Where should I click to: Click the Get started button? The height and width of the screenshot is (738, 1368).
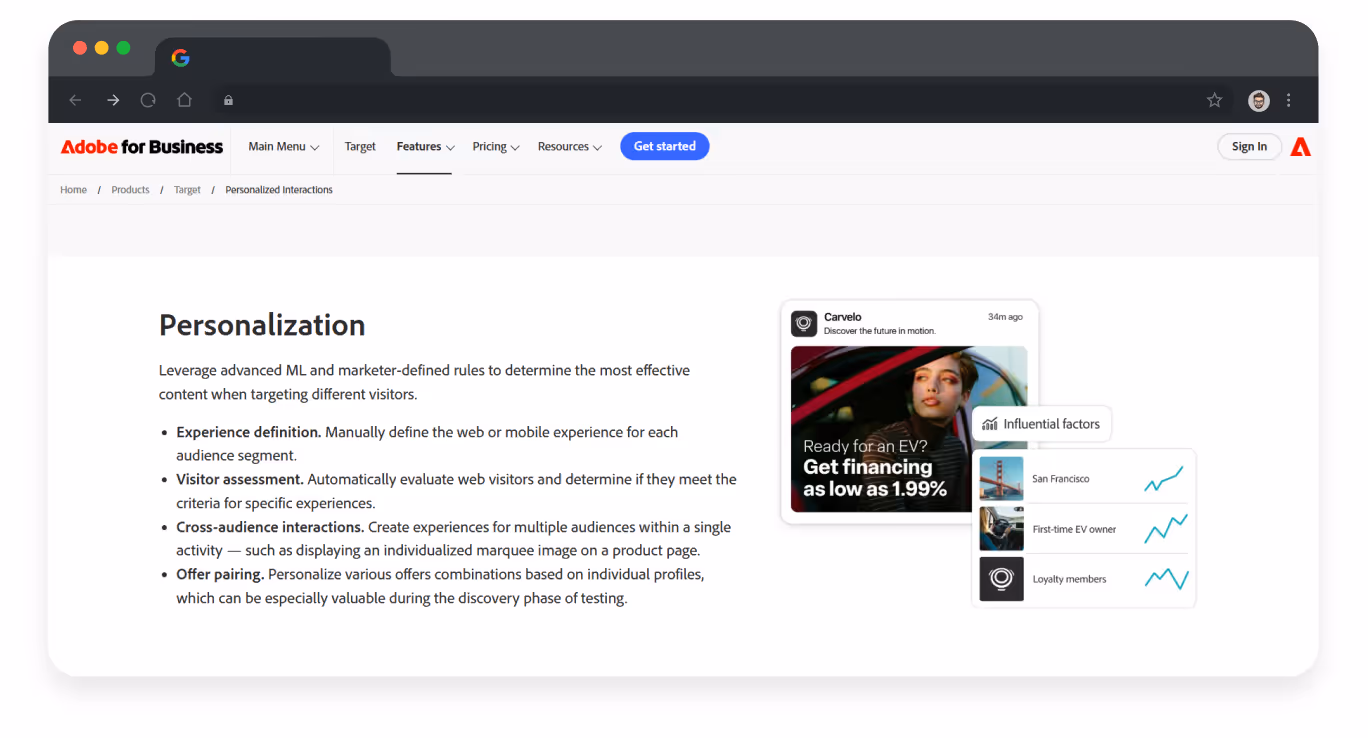pos(665,146)
